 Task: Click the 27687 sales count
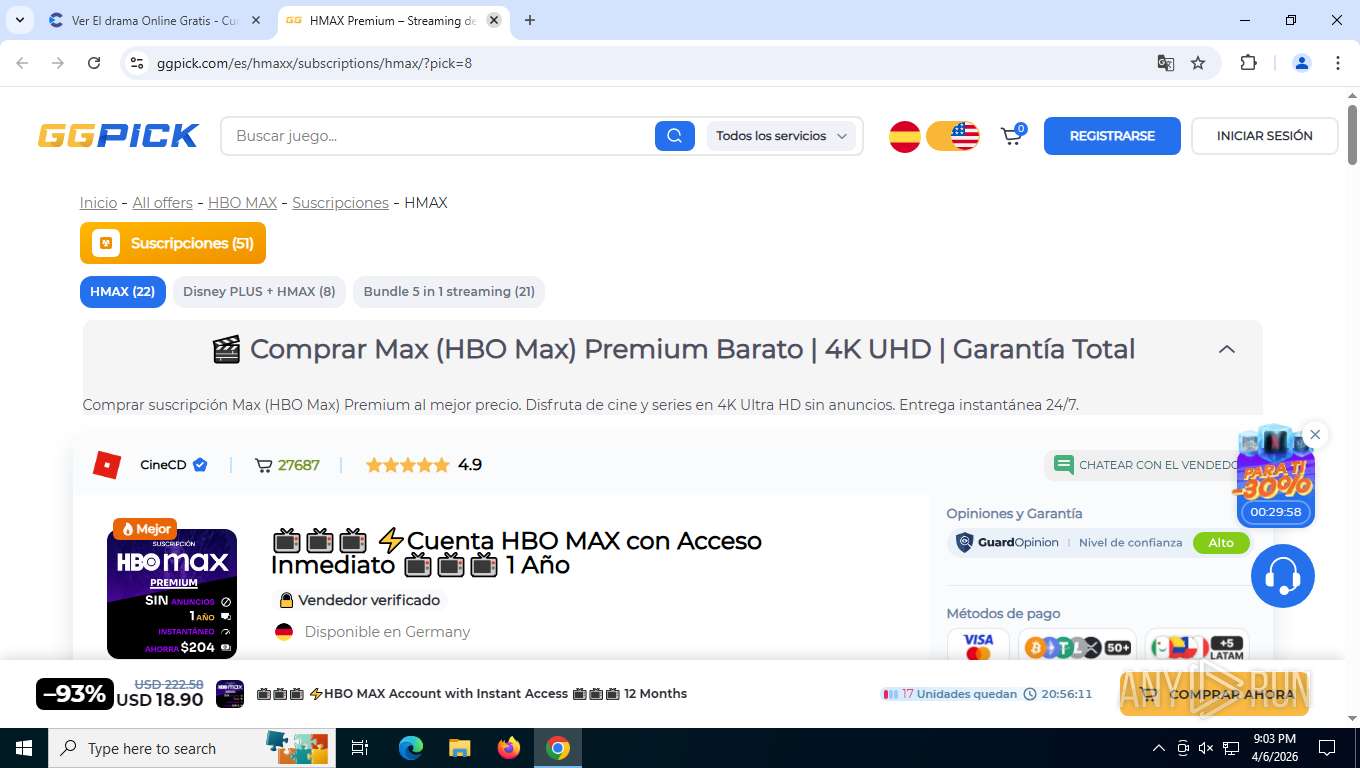pyautogui.click(x=299, y=465)
